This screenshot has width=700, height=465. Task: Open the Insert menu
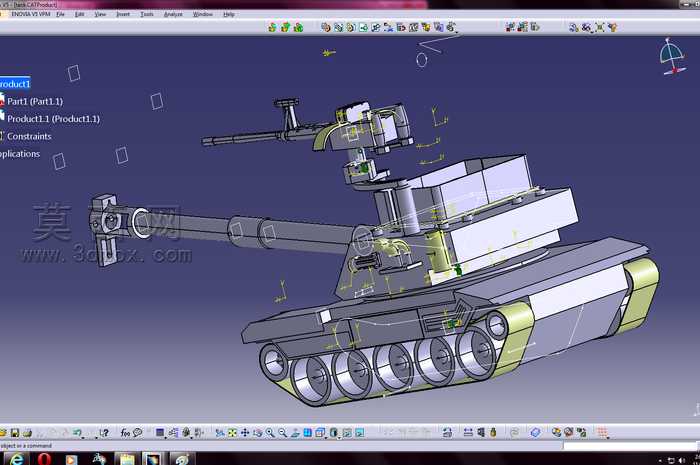coord(123,14)
